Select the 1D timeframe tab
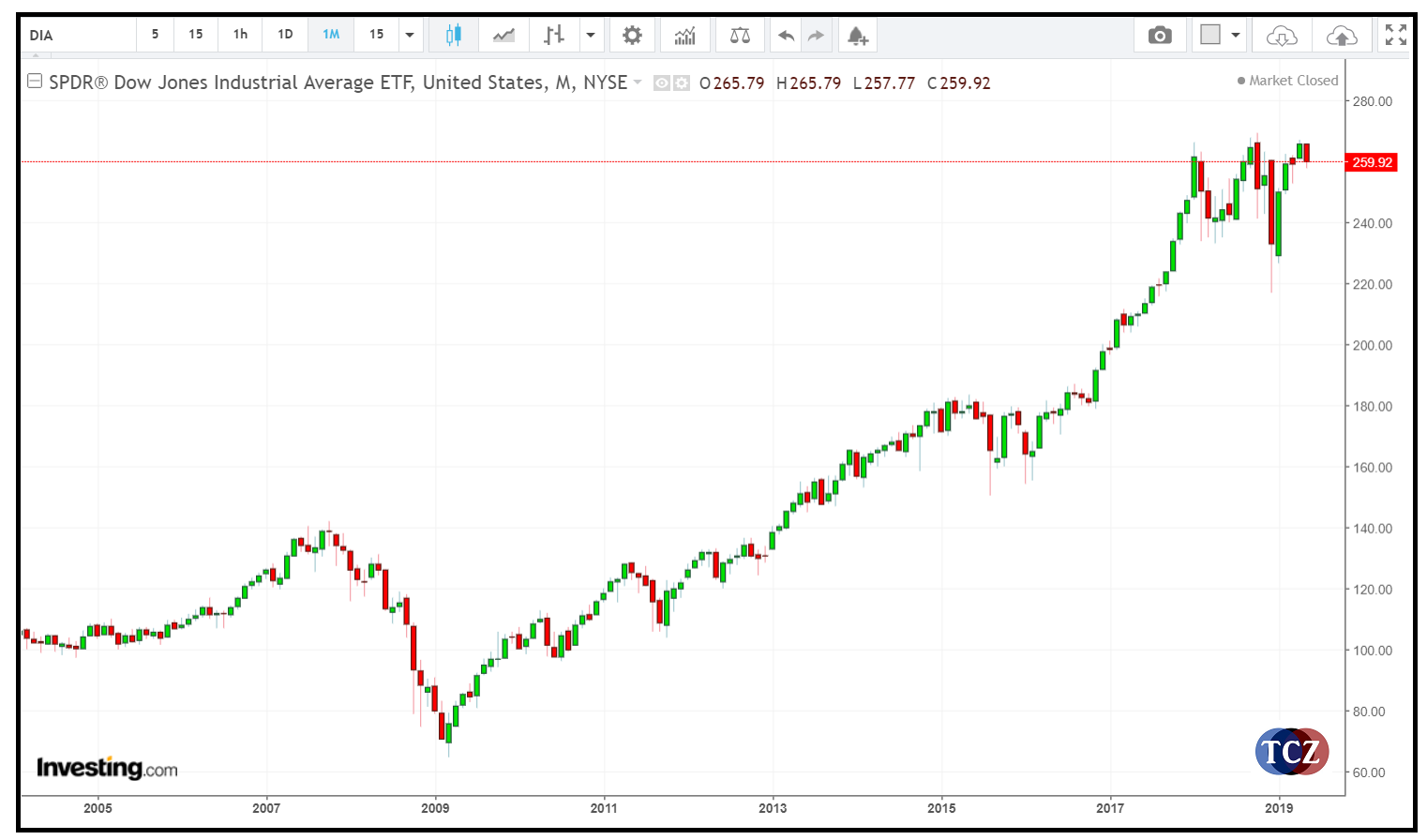The width and height of the screenshot is (1427, 840). click(x=285, y=34)
